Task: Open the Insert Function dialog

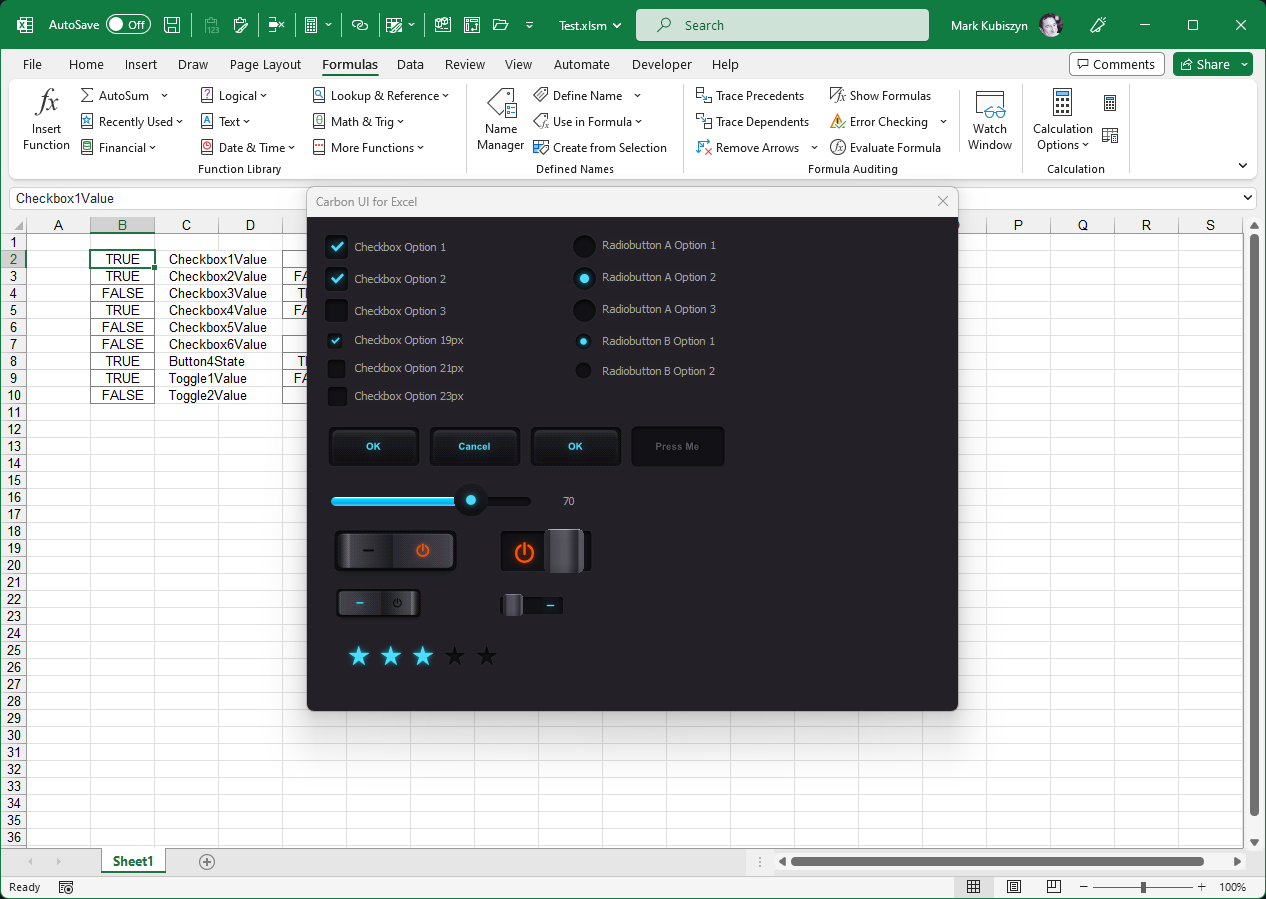Action: (x=46, y=120)
